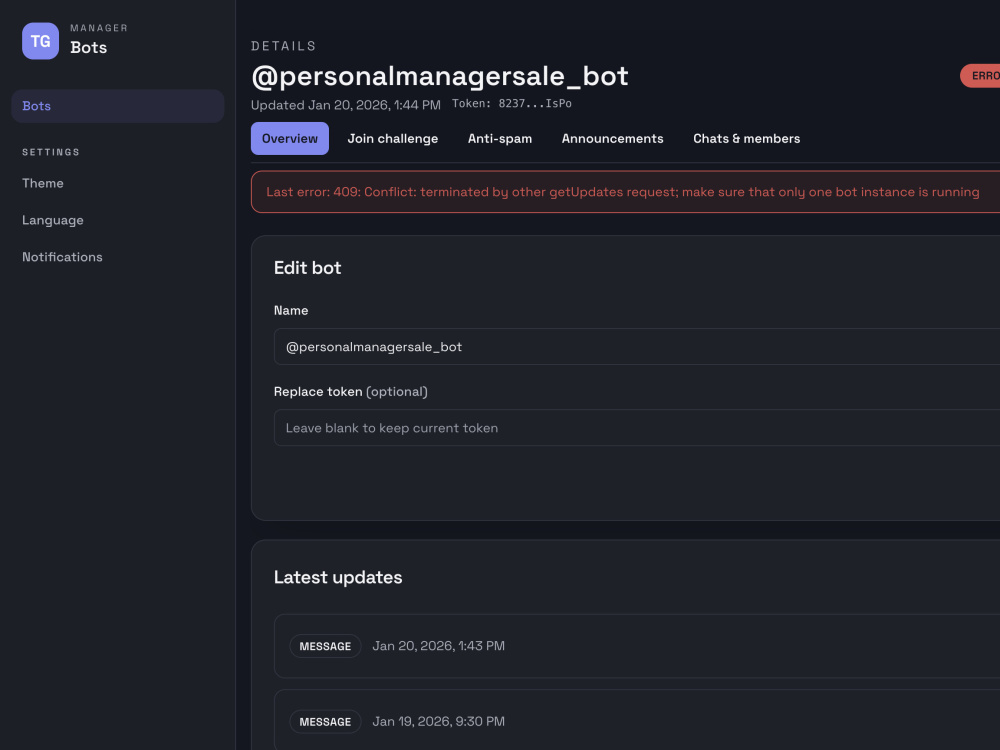The image size is (1000, 750).
Task: Click the Name input field
Action: (x=636, y=346)
